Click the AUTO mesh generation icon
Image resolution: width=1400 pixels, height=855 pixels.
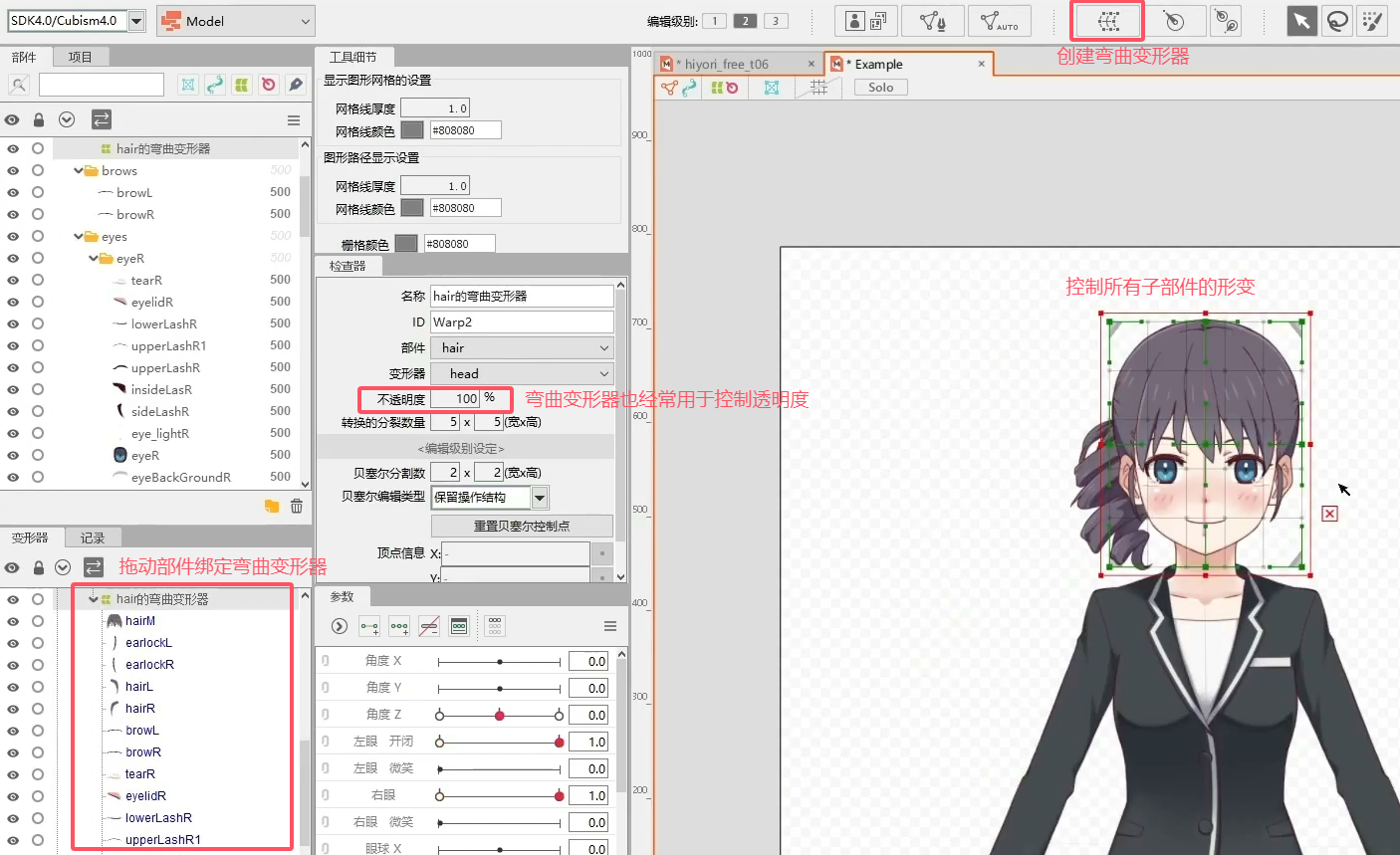[x=1000, y=21]
